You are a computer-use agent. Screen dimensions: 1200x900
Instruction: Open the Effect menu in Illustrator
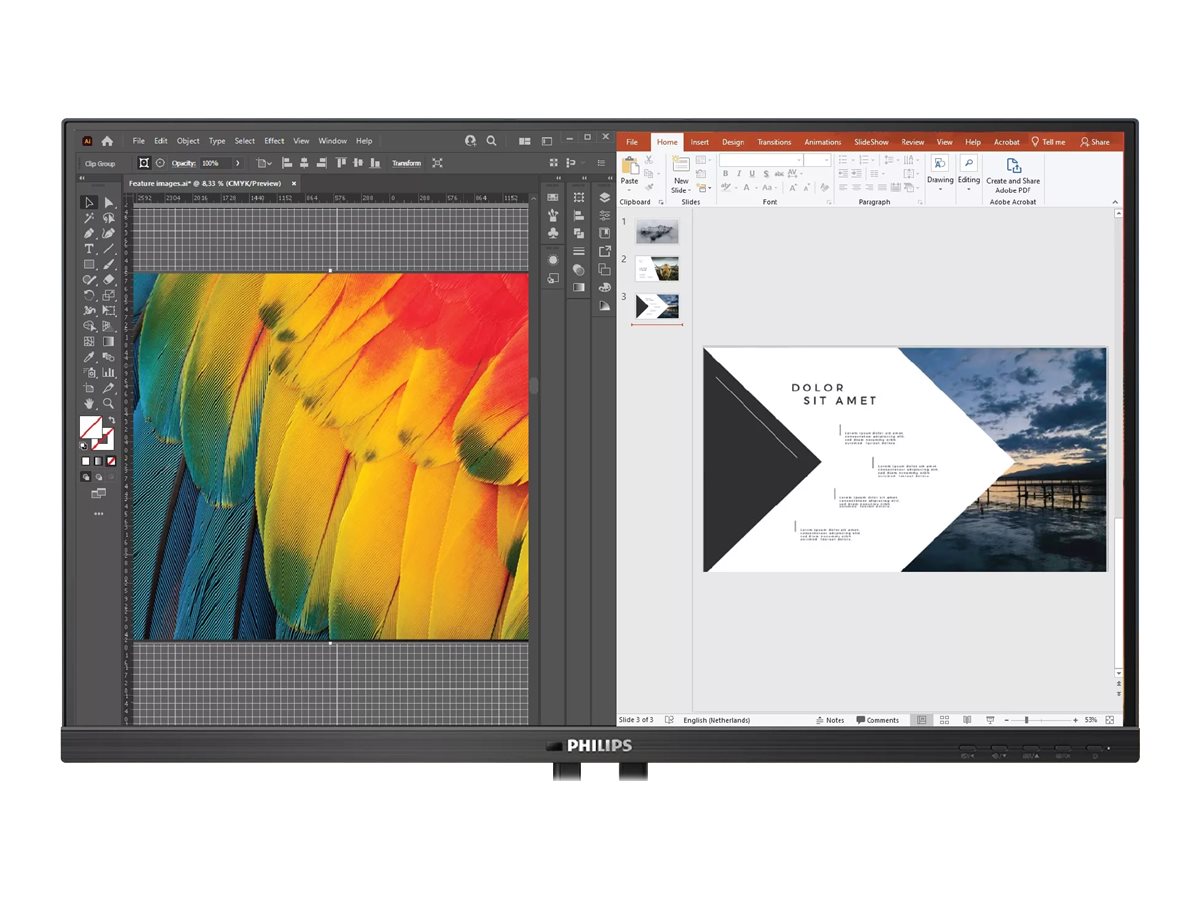pyautogui.click(x=274, y=141)
